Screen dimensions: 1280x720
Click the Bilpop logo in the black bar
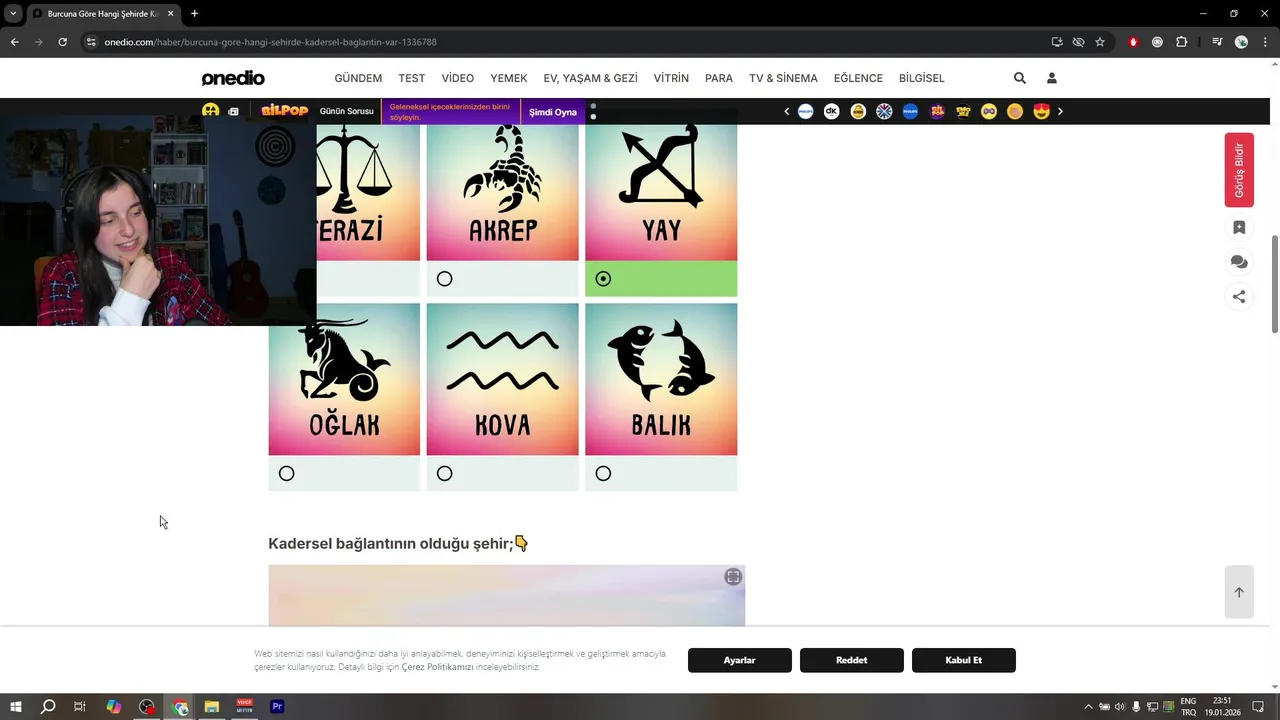pyautogui.click(x=284, y=111)
